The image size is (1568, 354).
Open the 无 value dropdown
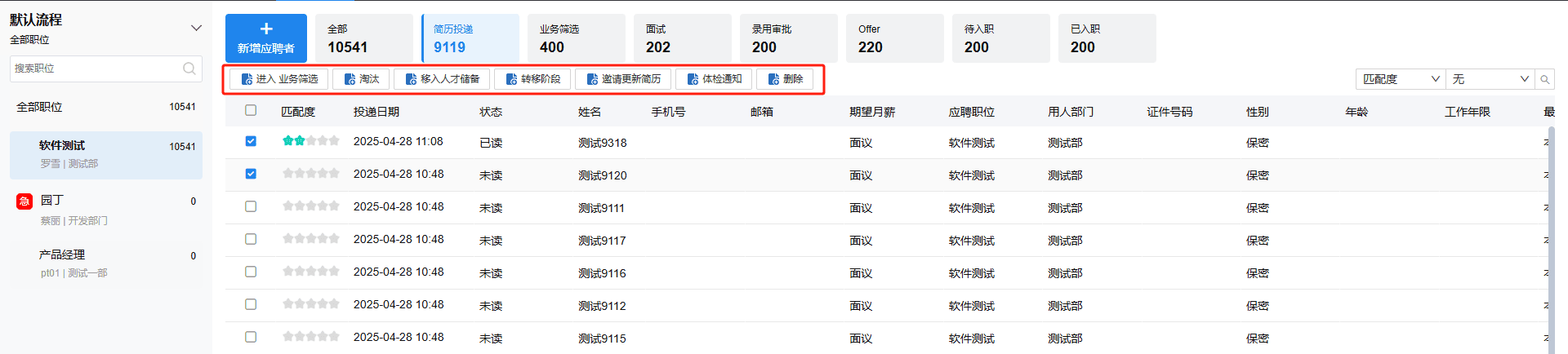point(1490,79)
